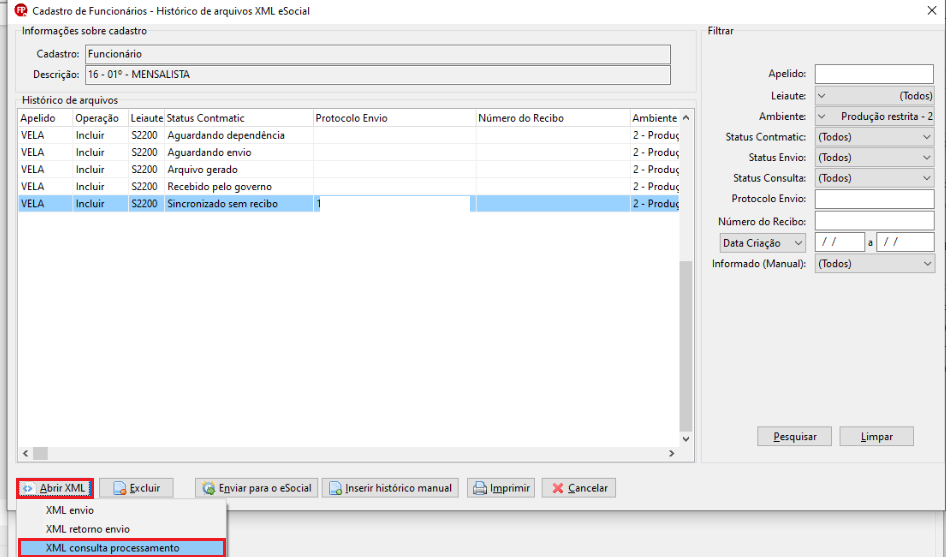Click the Status Contmatic column header
Viewport: 946px width, 557px height.
click(x=239, y=118)
